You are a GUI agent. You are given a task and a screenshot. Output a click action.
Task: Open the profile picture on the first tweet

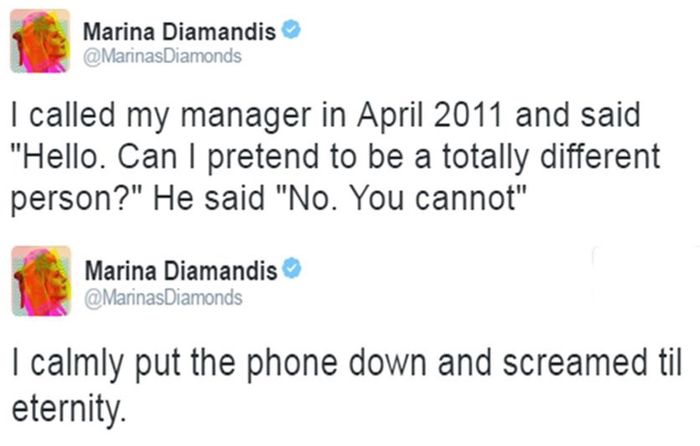pyautogui.click(x=40, y=41)
